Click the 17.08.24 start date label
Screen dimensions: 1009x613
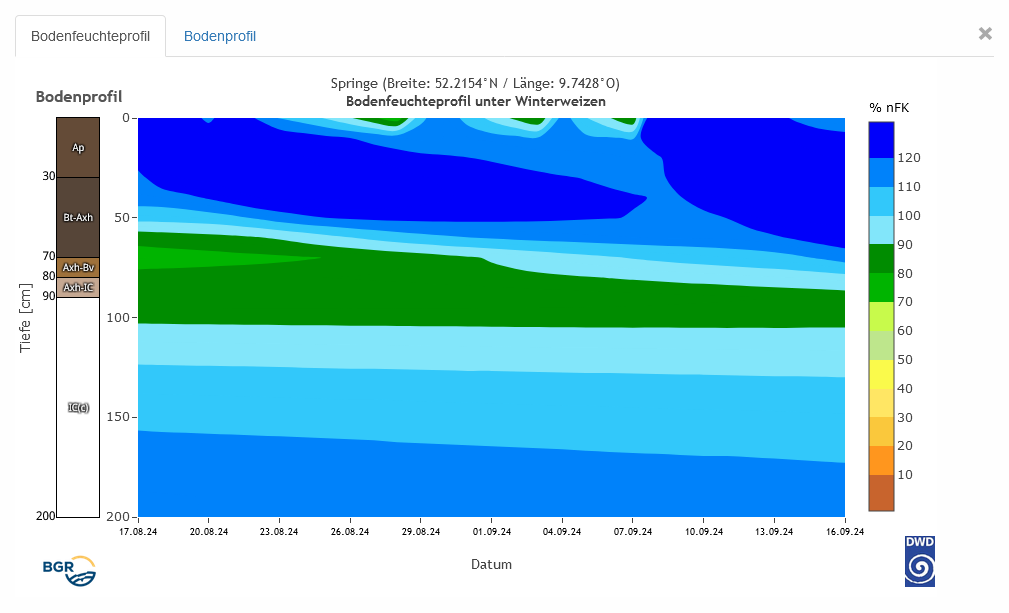pyautogui.click(x=138, y=532)
